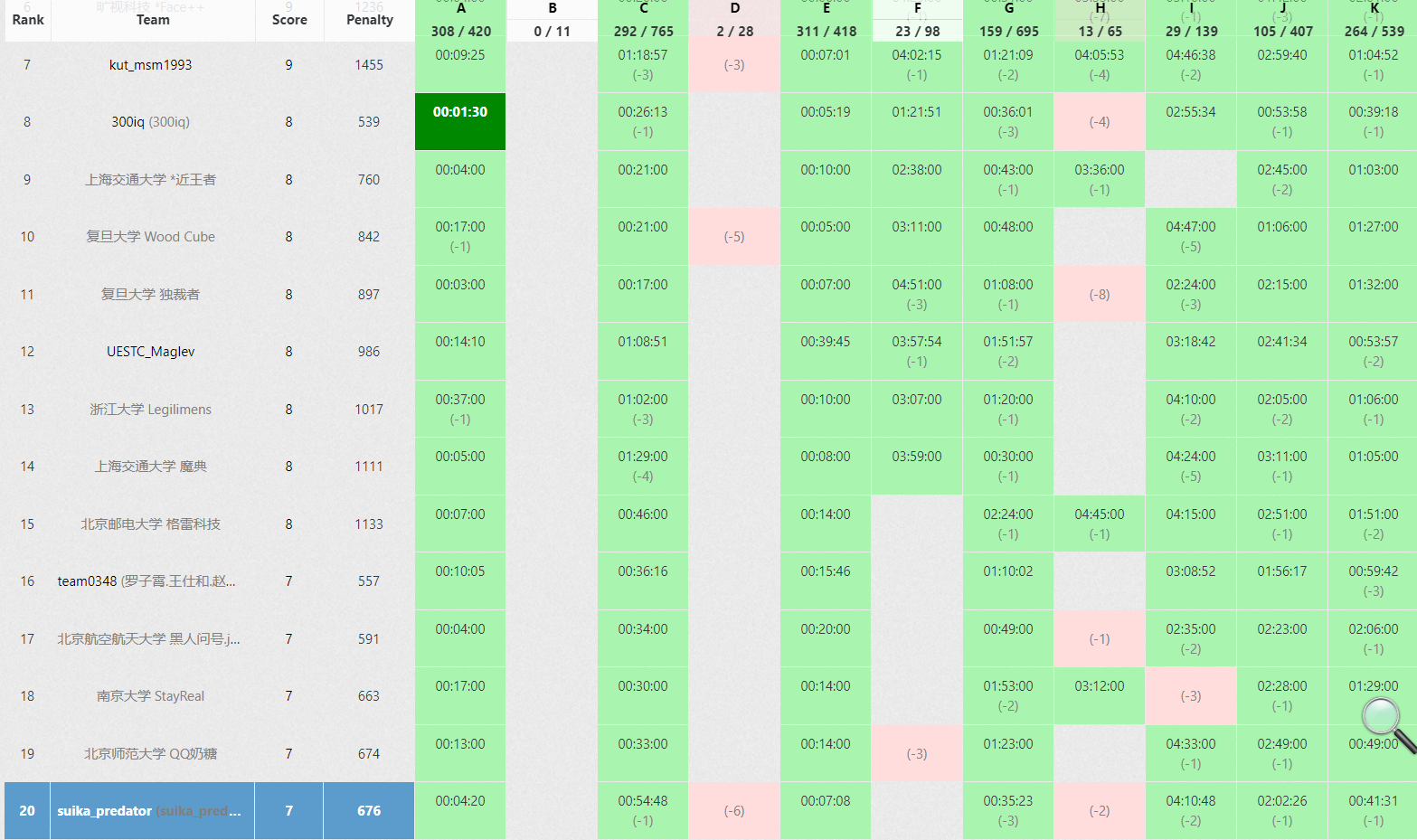
Task: Select problem D header showing 2 / 28
Action: [734, 21]
